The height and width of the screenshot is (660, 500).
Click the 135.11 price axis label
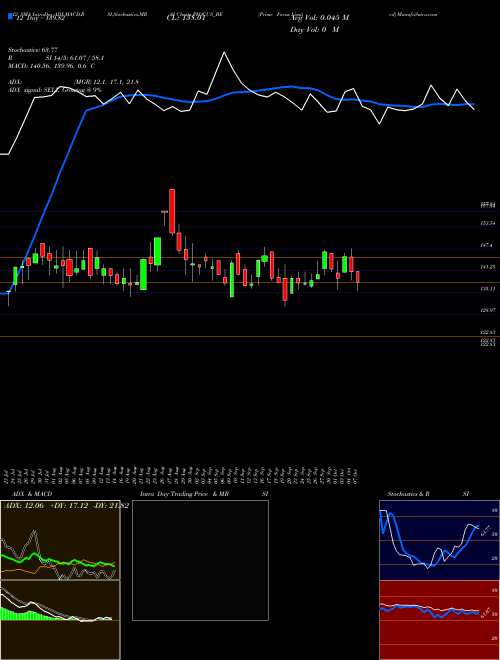pyautogui.click(x=488, y=289)
